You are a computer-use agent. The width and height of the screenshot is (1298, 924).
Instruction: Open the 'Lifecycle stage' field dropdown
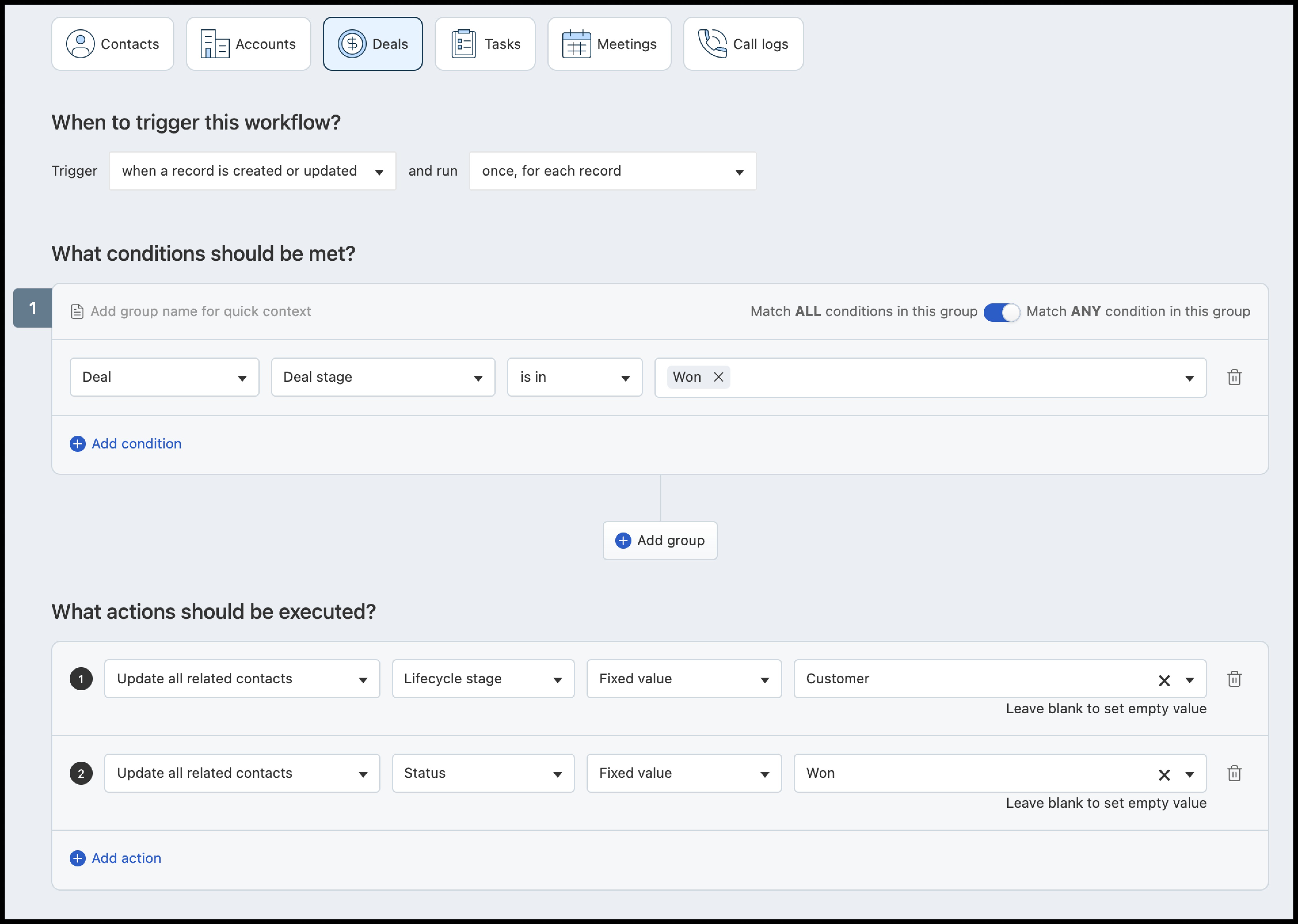pyautogui.click(x=484, y=679)
